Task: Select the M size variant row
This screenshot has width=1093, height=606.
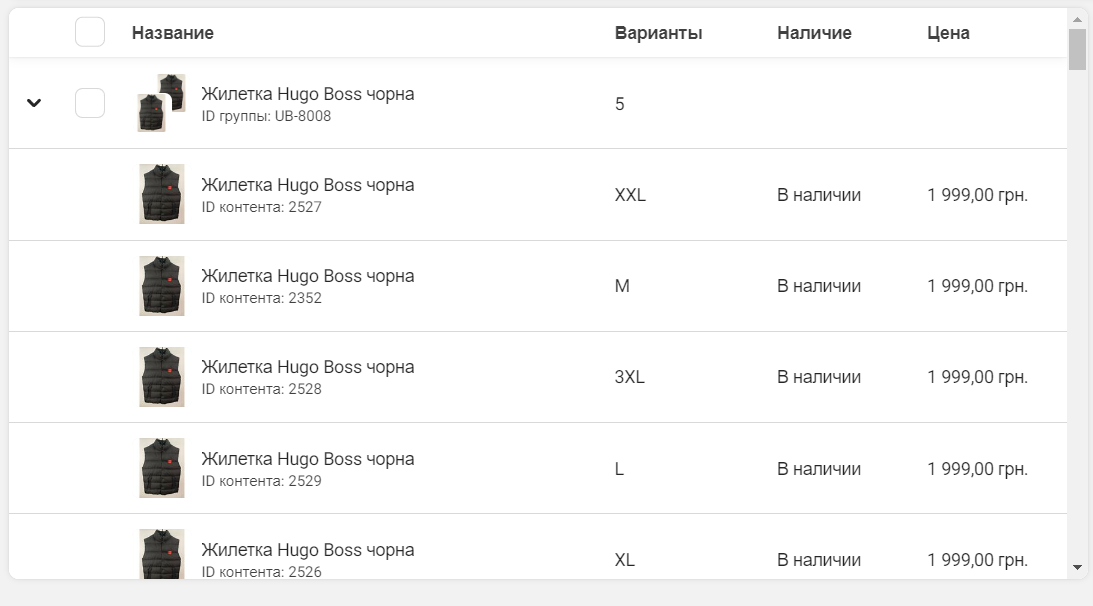Action: pos(537,286)
